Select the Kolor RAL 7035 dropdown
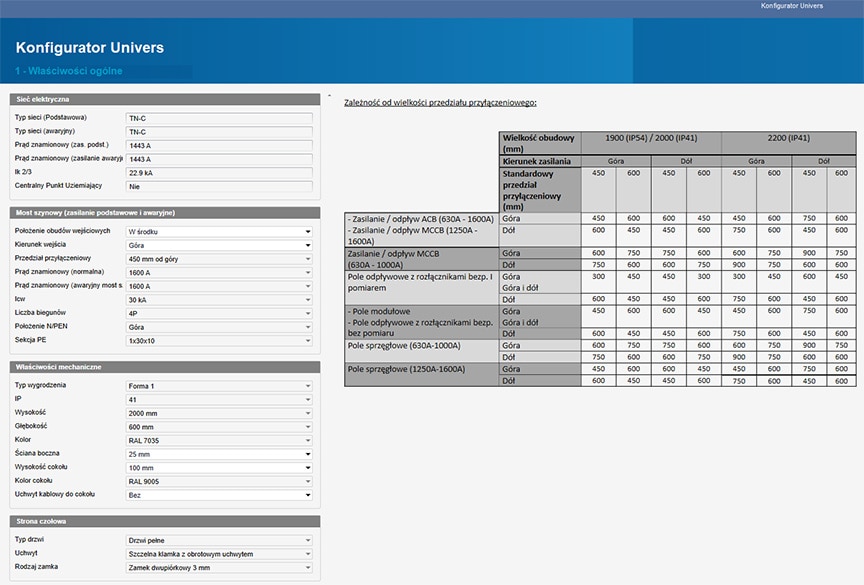The height and width of the screenshot is (585, 864). [x=219, y=440]
